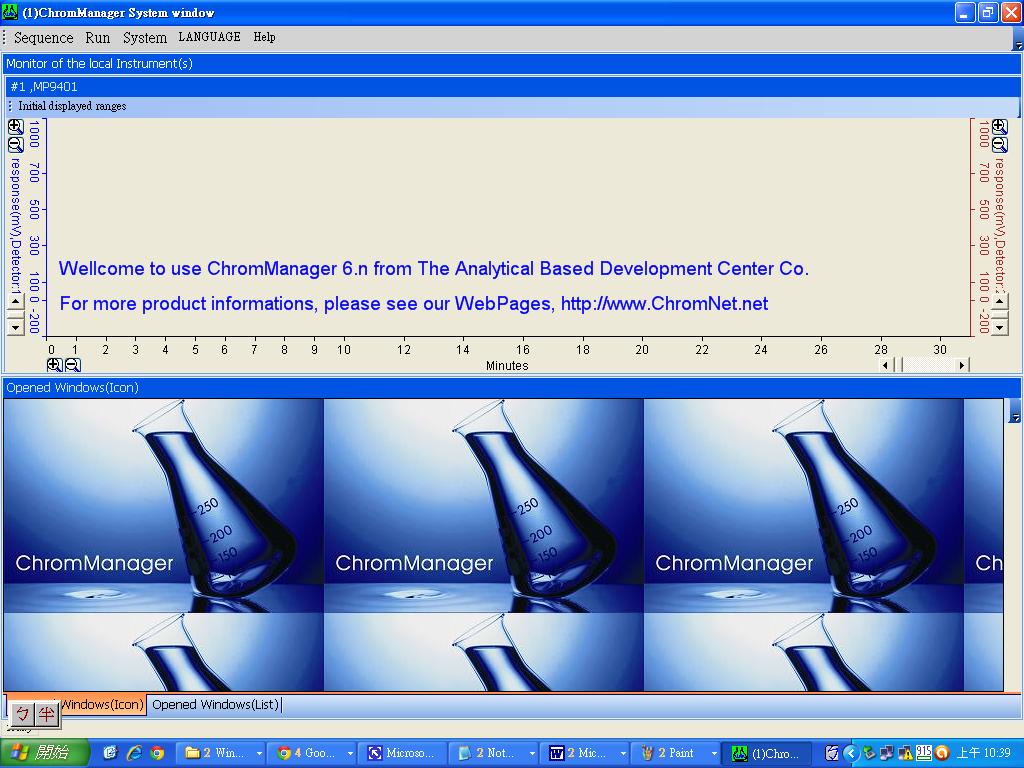Switch to the Microso... taskbar window
The image size is (1024, 768).
(x=403, y=753)
